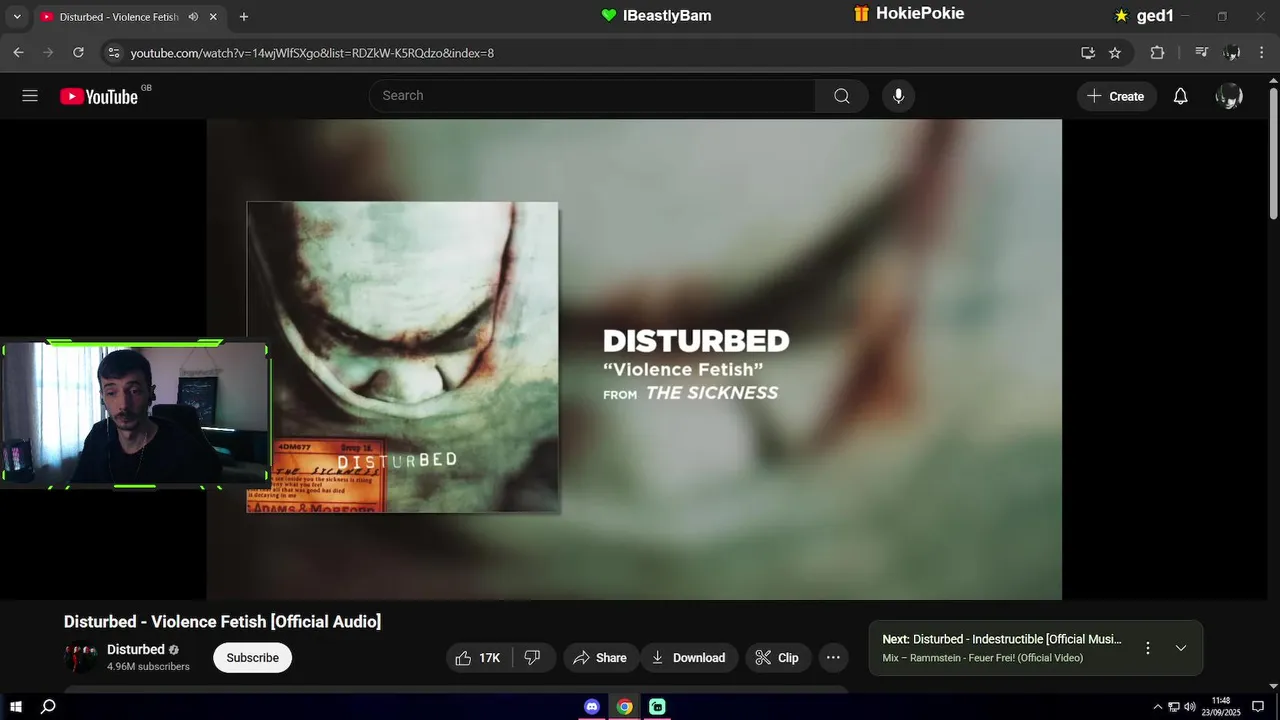Create a Clip of the video
The height and width of the screenshot is (720, 1280).
pos(777,658)
